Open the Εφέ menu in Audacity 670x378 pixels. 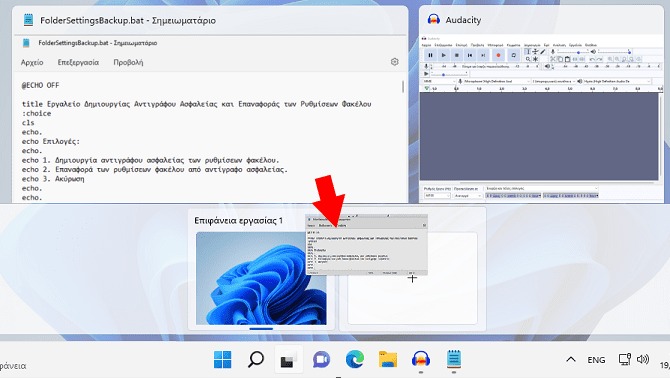pos(546,45)
